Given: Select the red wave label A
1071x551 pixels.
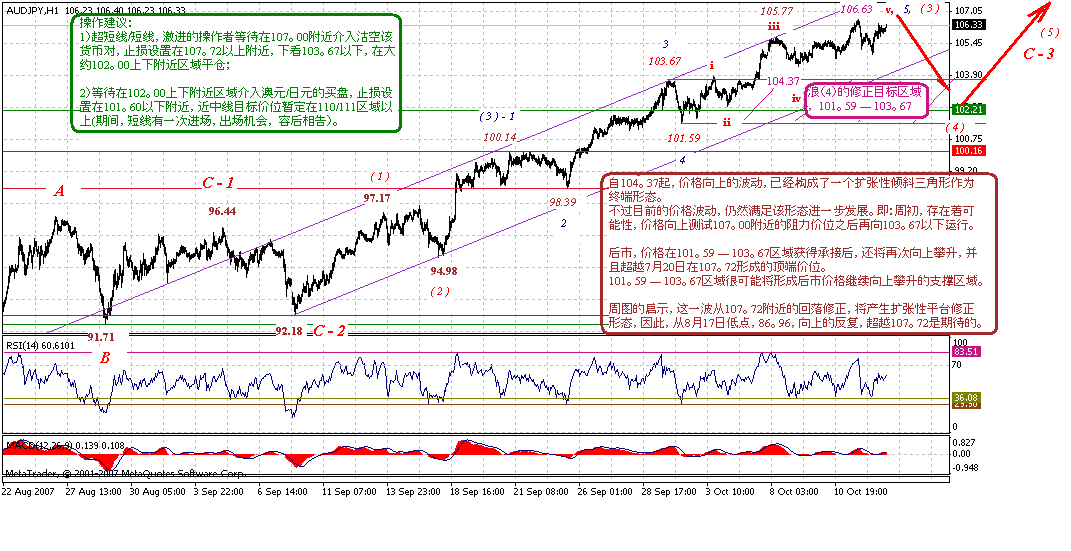Looking at the screenshot, I should pos(59,192).
